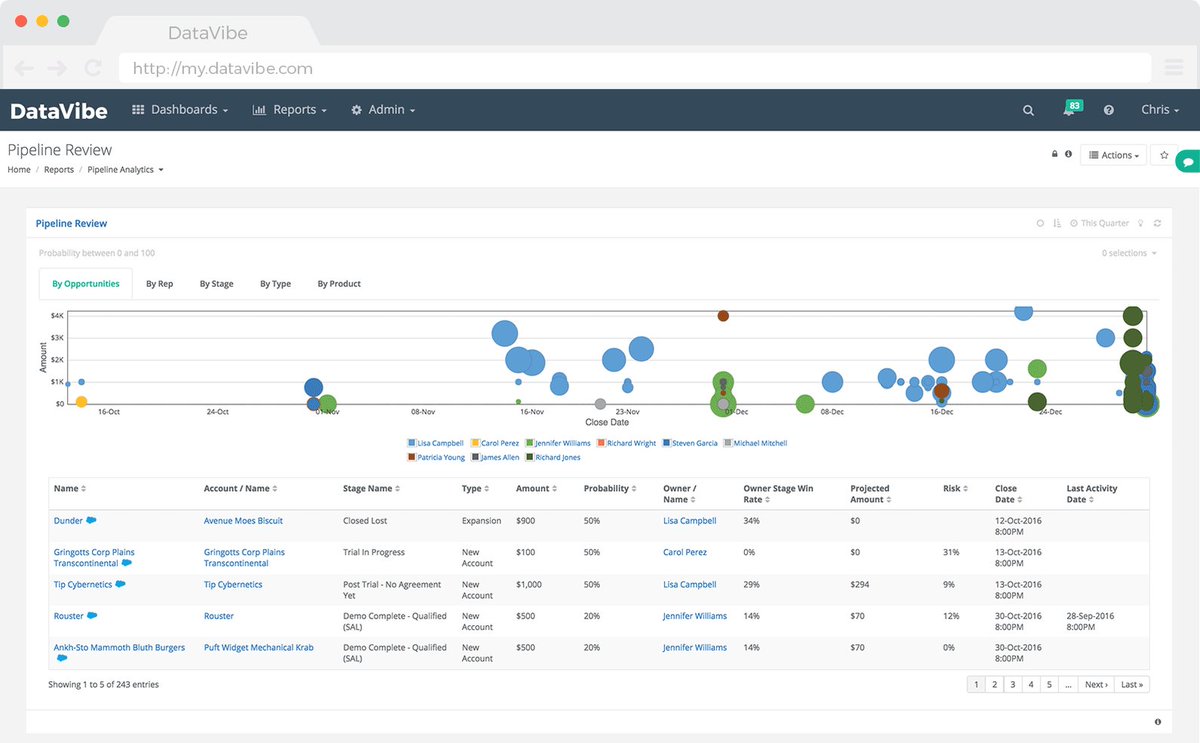Toggle Carol Perez legend series
The image size is (1200, 743).
point(496,443)
